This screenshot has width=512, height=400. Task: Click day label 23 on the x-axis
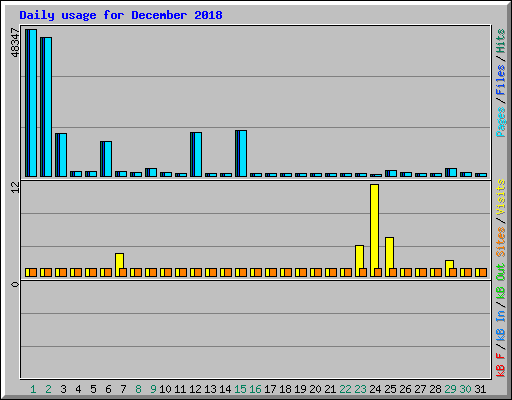[x=360, y=389]
